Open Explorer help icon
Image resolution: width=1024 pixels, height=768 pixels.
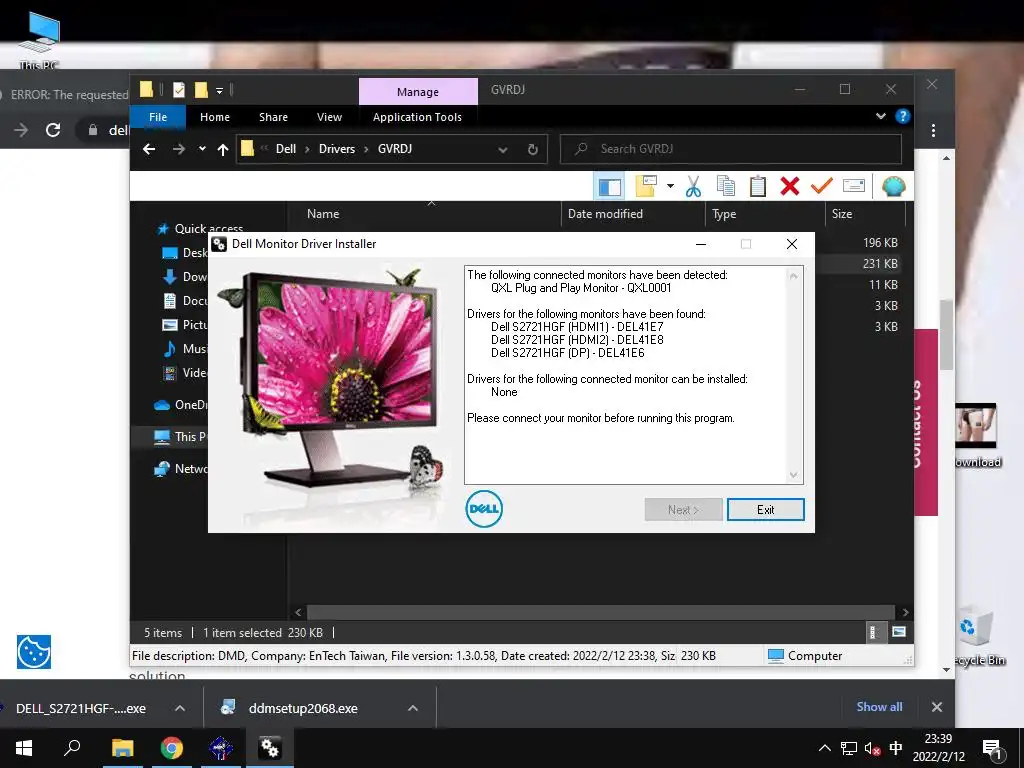[903, 116]
